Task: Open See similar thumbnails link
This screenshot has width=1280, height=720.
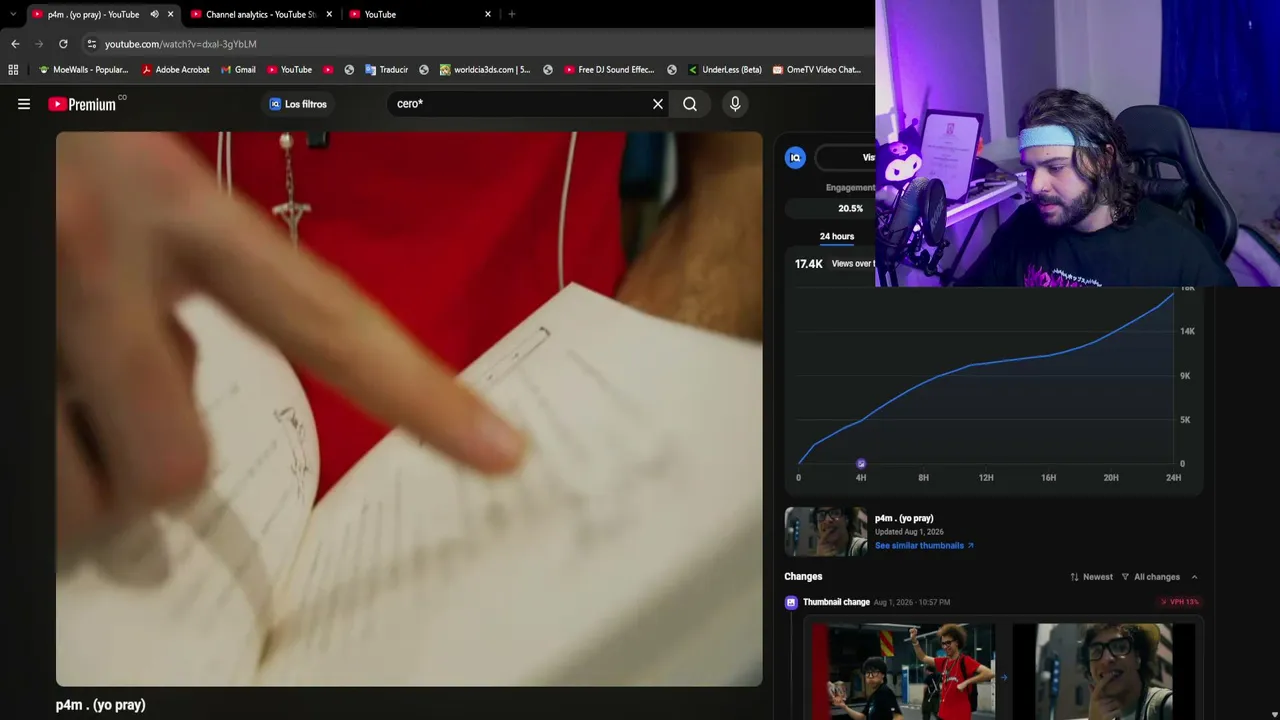Action: click(924, 546)
